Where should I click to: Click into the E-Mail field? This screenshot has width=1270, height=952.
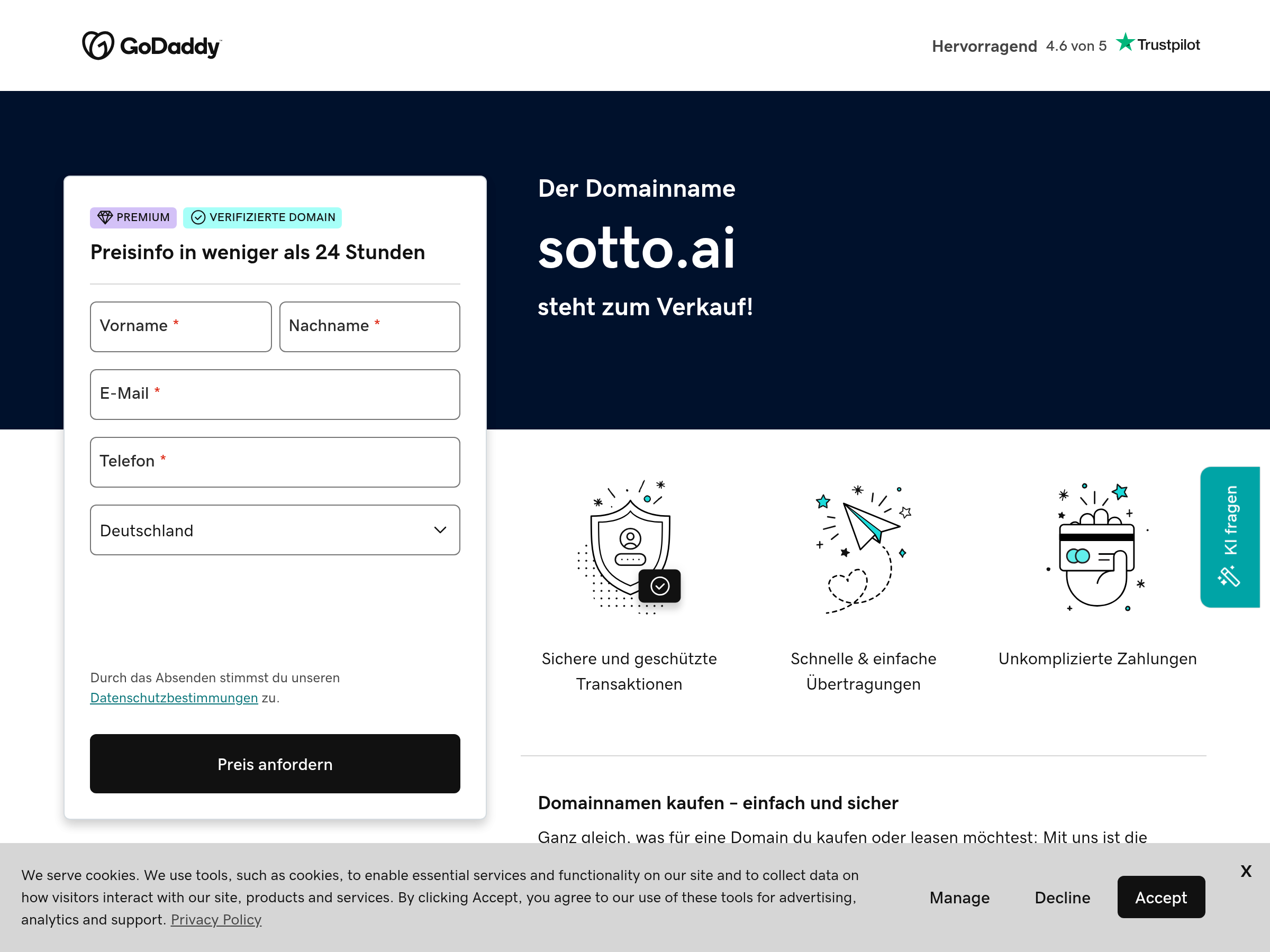click(275, 394)
